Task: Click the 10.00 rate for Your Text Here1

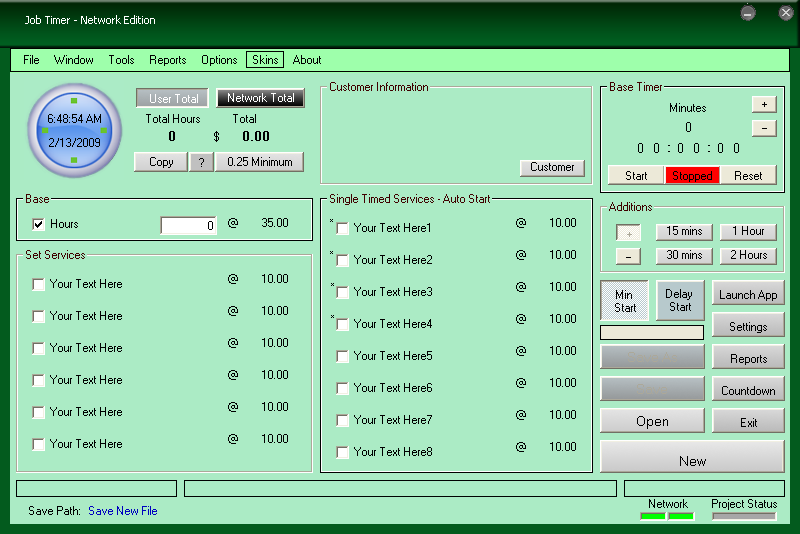Action: point(562,223)
